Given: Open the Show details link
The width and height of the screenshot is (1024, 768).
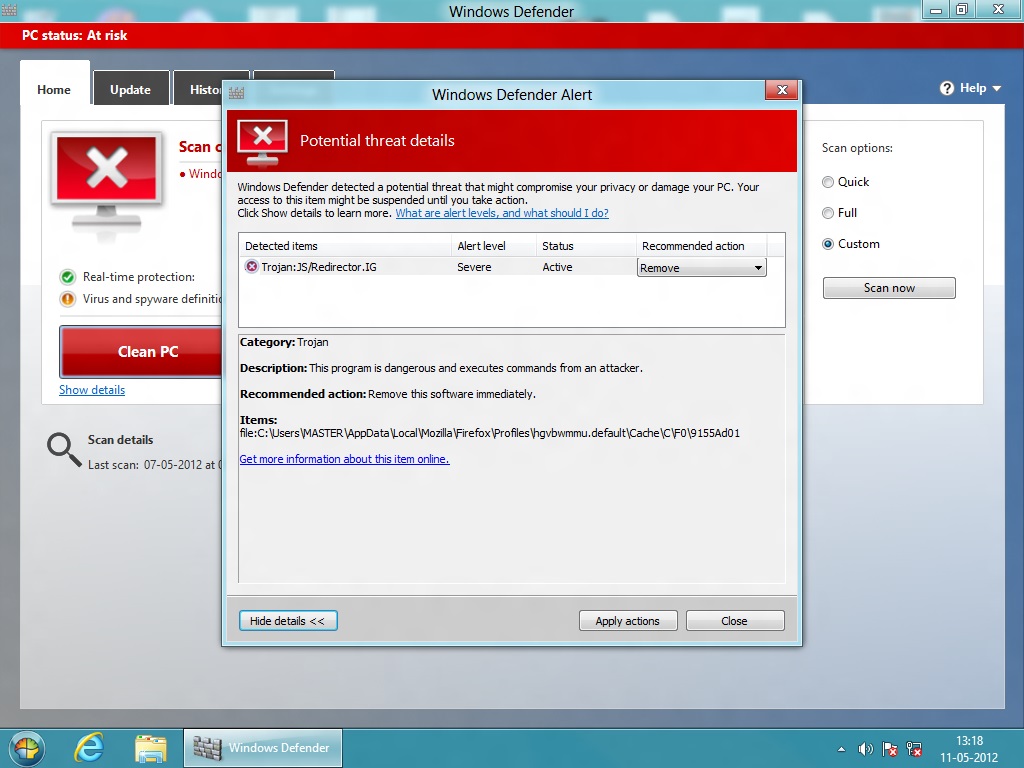Looking at the screenshot, I should (92, 390).
